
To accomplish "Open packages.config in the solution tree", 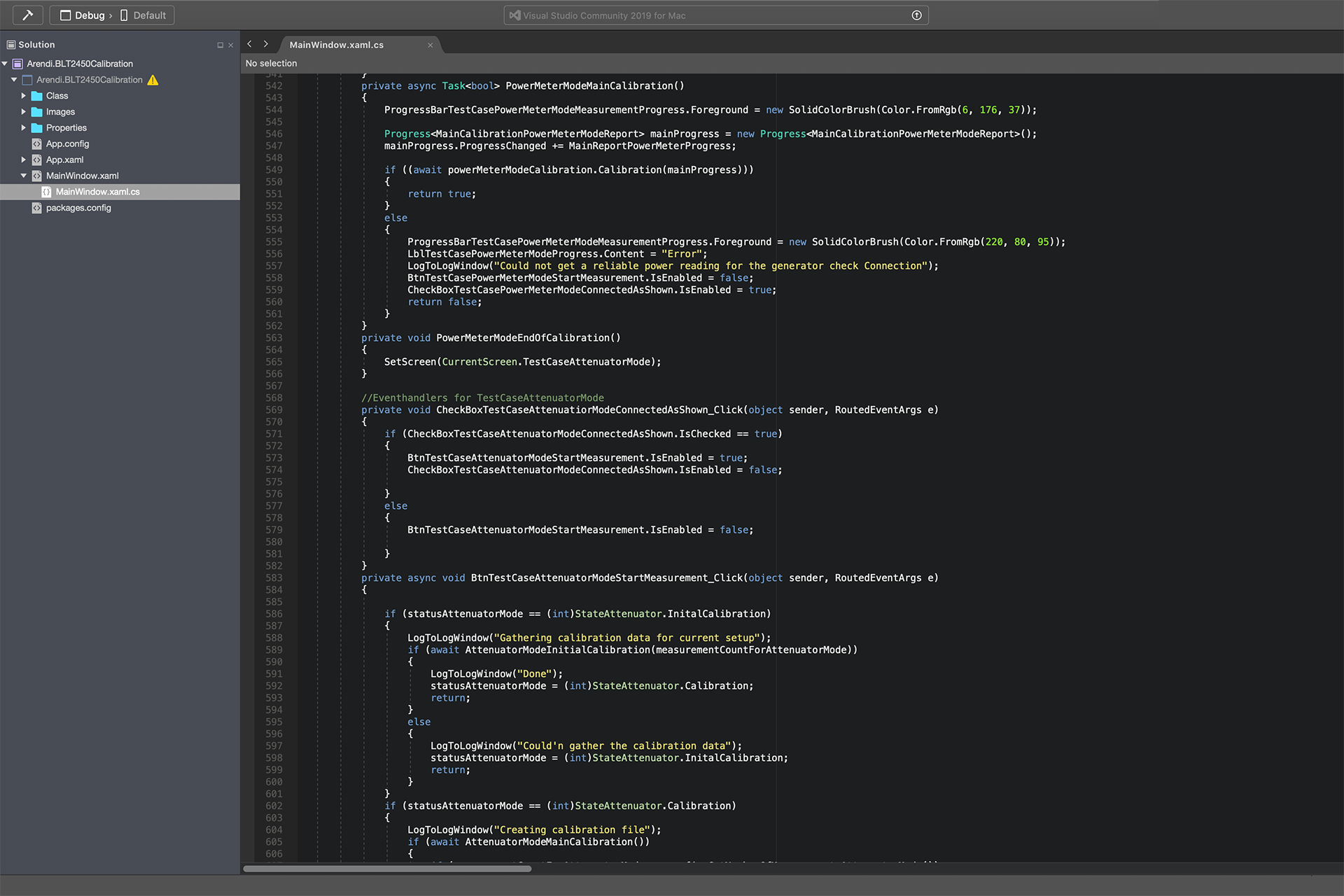I will pyautogui.click(x=78, y=208).
